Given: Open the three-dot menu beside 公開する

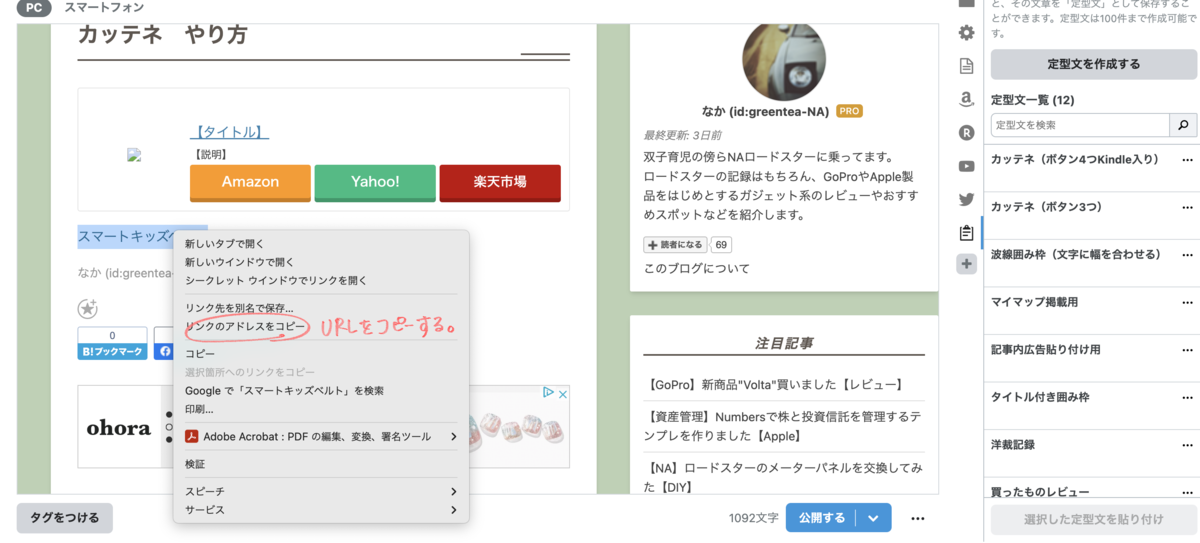Looking at the screenshot, I should (917, 518).
